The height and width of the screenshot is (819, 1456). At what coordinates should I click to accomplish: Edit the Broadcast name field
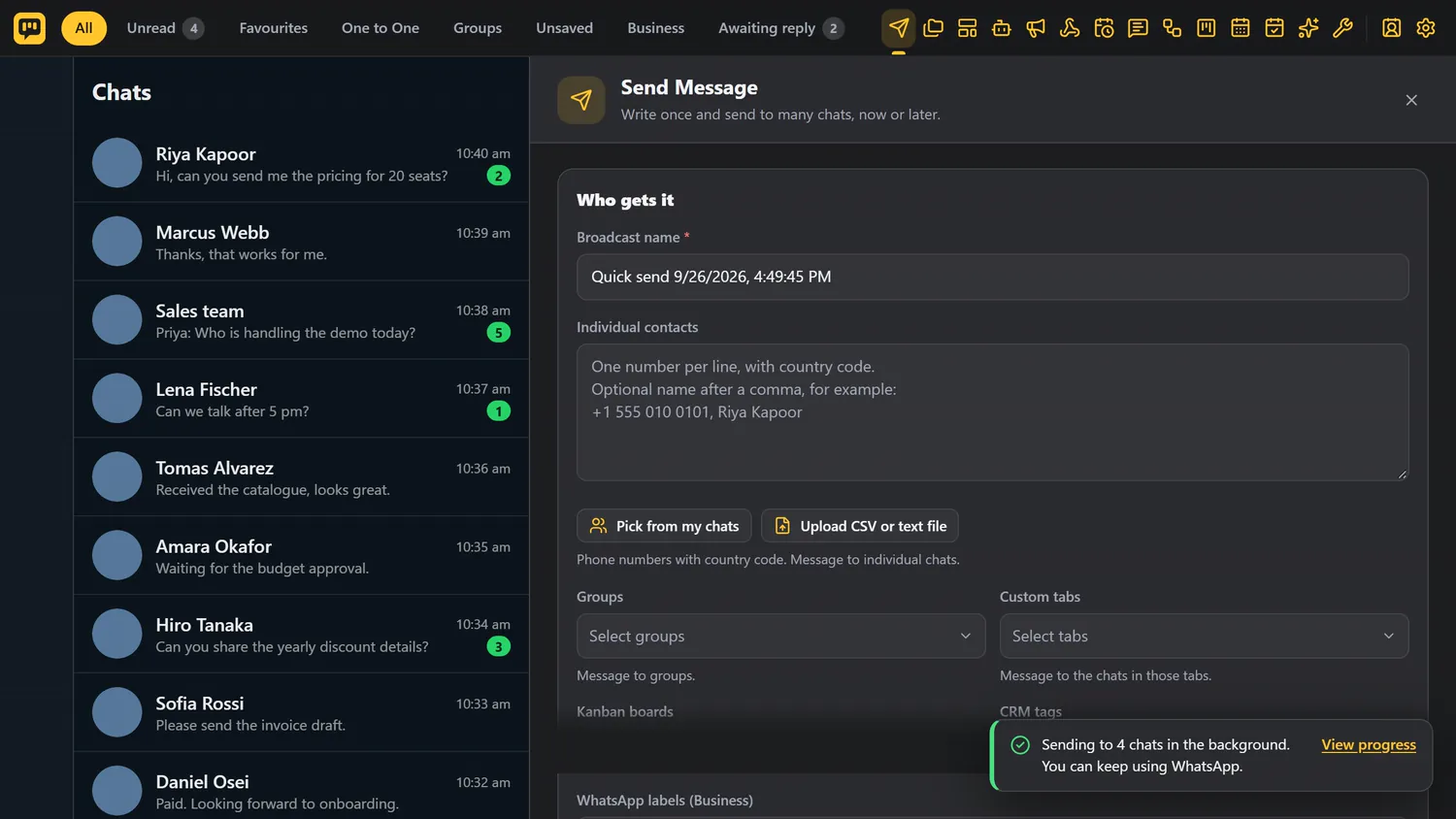coord(993,277)
